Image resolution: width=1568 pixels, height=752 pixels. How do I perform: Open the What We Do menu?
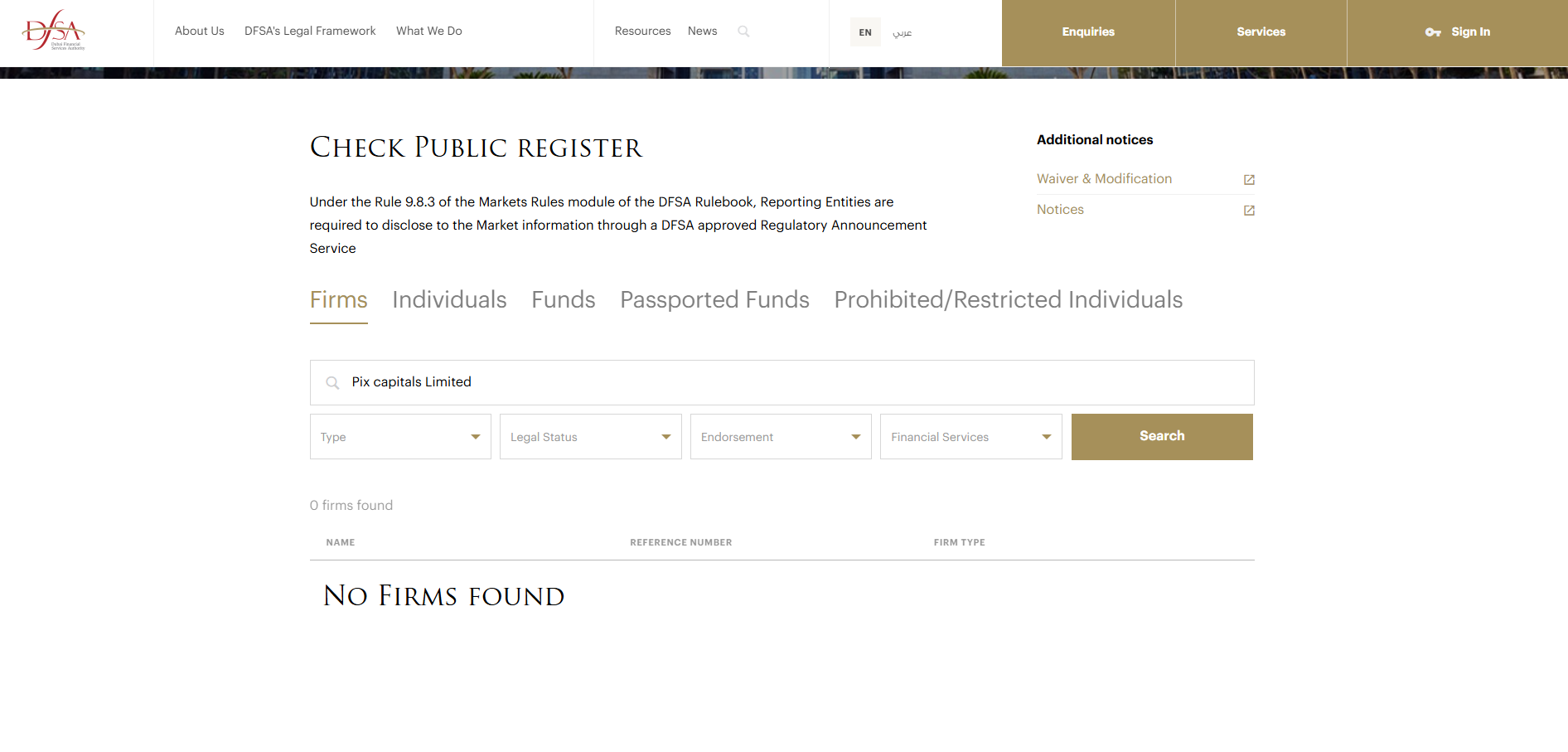pyautogui.click(x=429, y=31)
